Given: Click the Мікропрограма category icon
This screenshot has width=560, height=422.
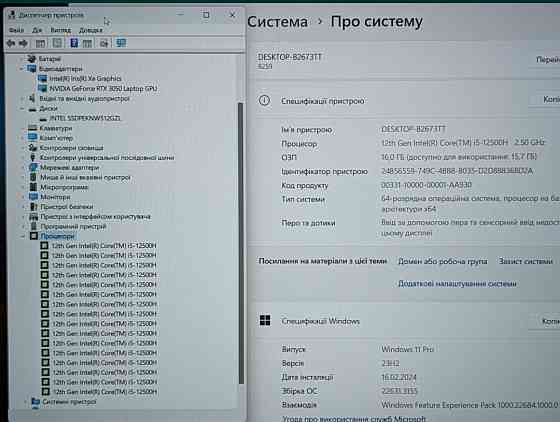Looking at the screenshot, I should (x=33, y=187).
